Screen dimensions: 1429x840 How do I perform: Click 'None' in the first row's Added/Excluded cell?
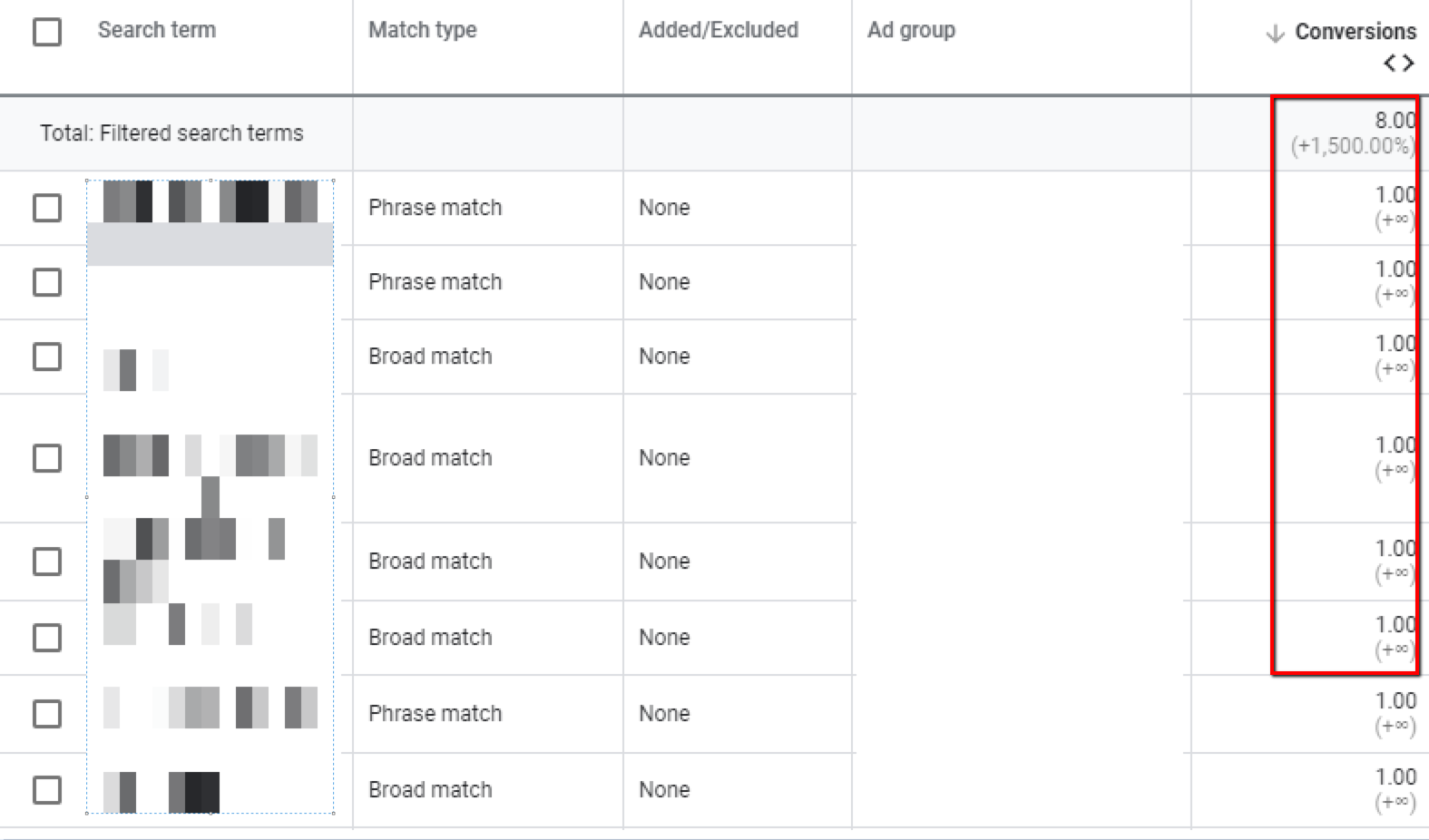coord(664,208)
